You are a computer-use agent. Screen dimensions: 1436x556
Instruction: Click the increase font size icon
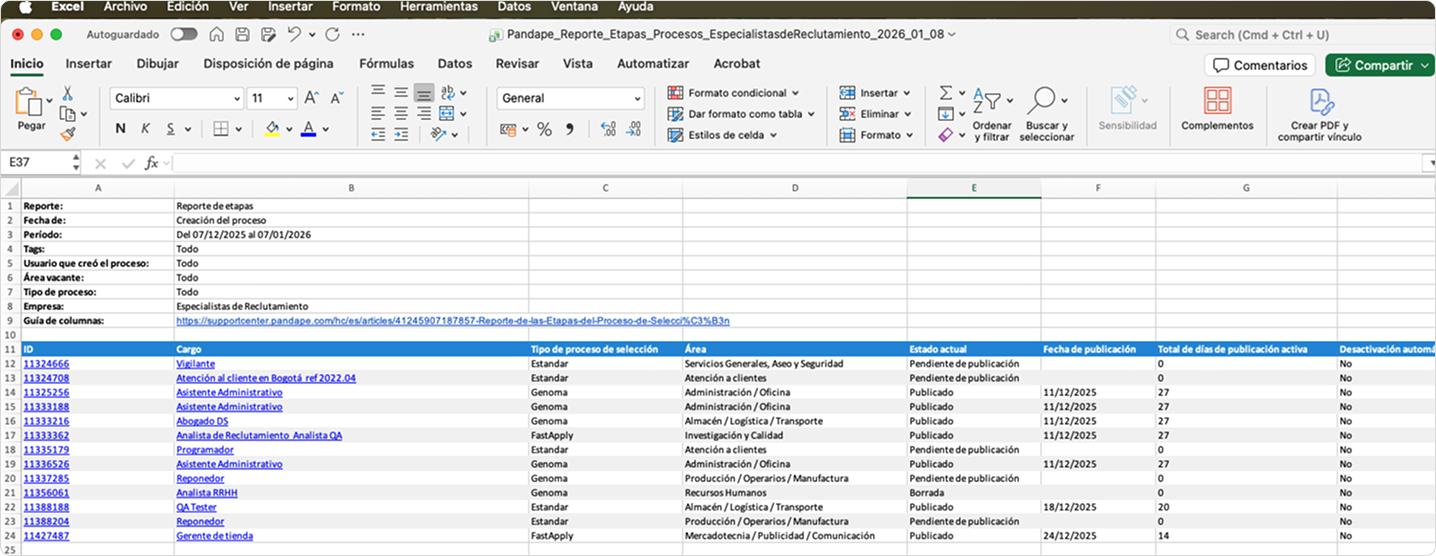coord(311,98)
